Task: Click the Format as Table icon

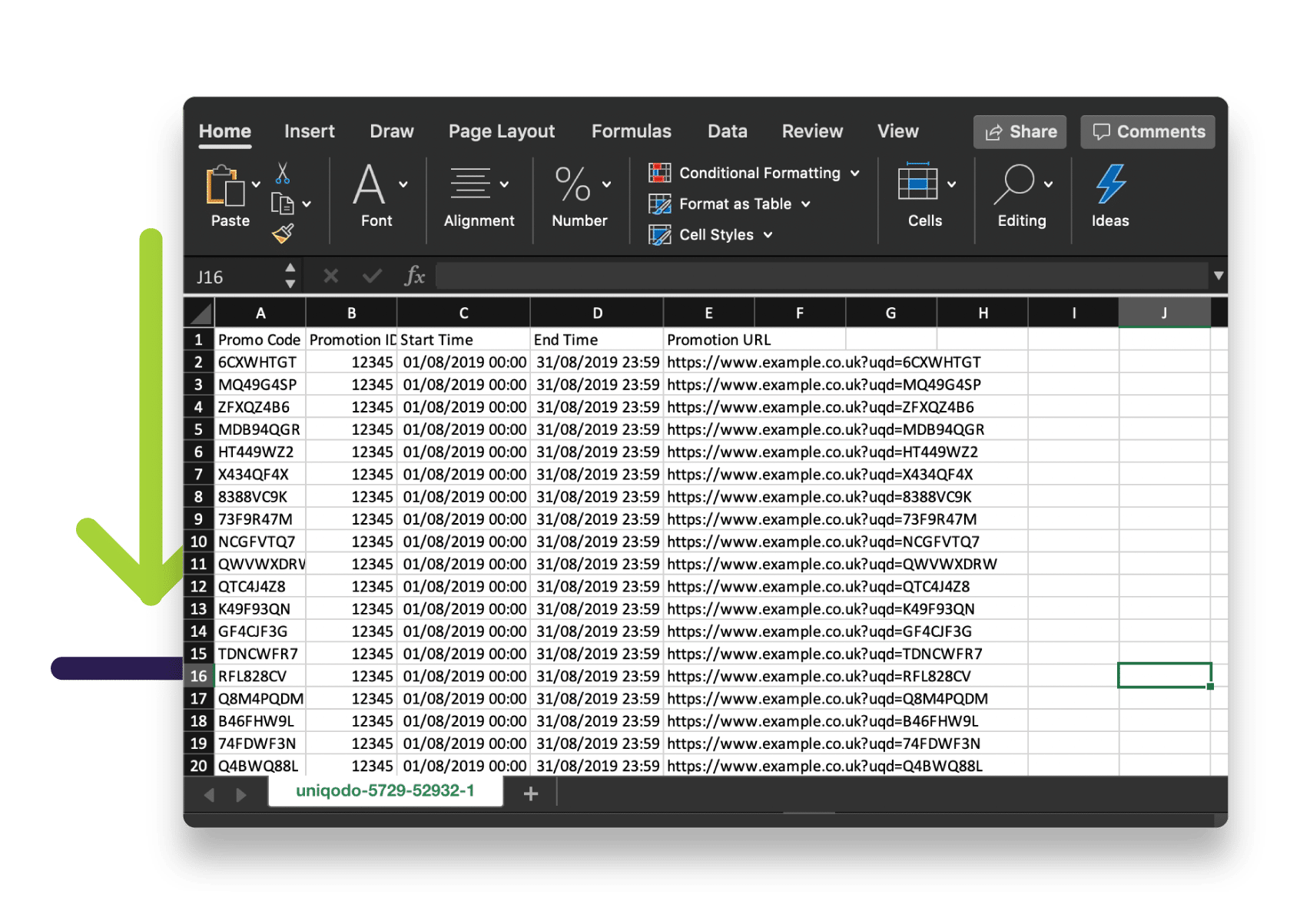Action: (x=659, y=204)
